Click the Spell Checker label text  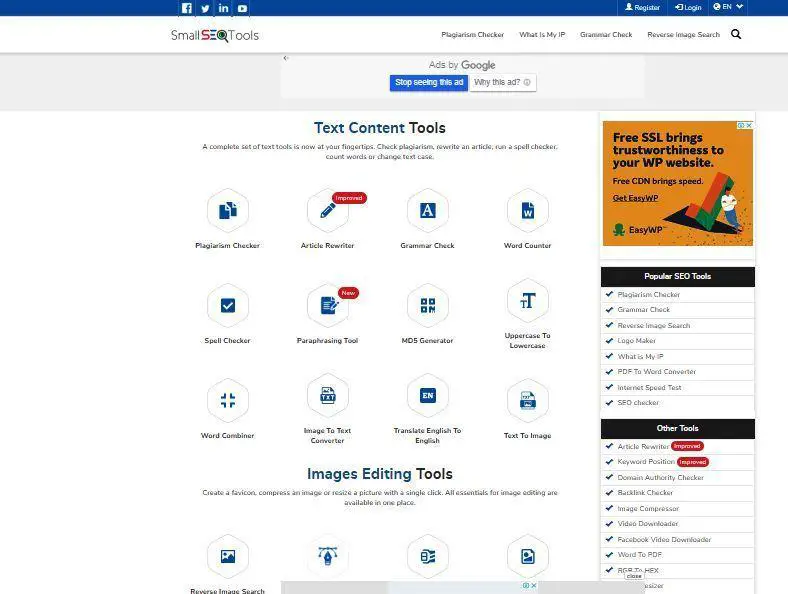point(227,340)
